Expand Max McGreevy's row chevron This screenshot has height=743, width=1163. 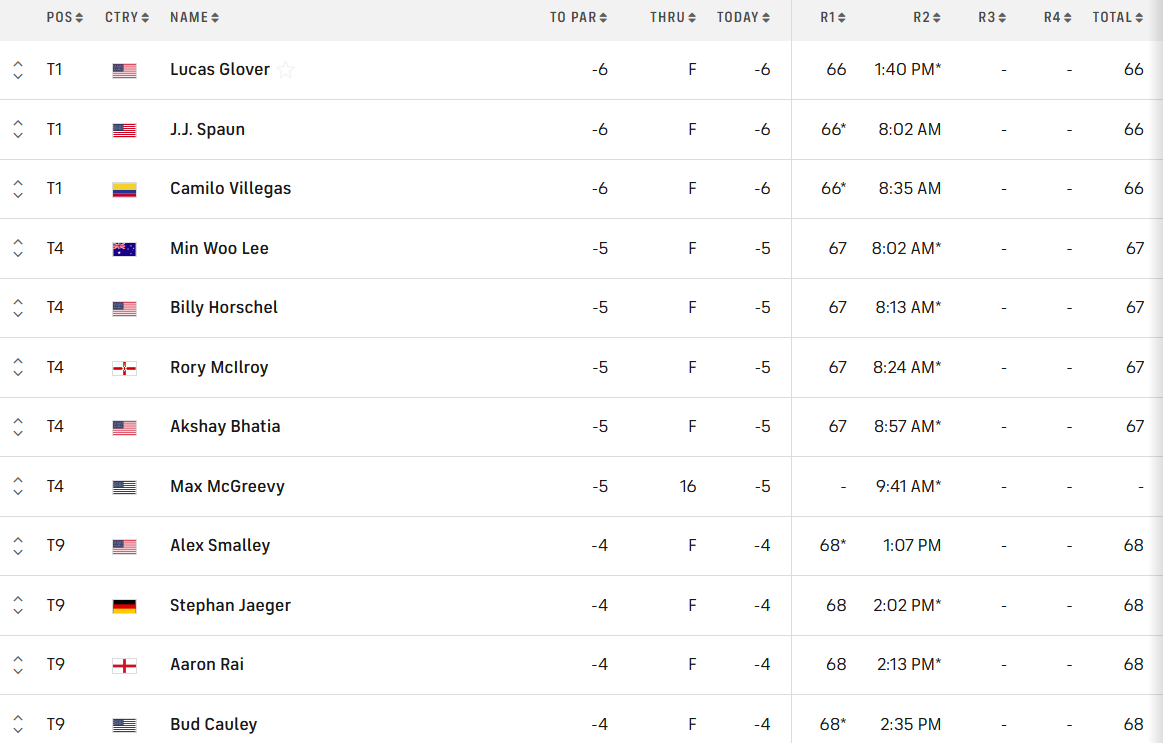[x=18, y=487]
